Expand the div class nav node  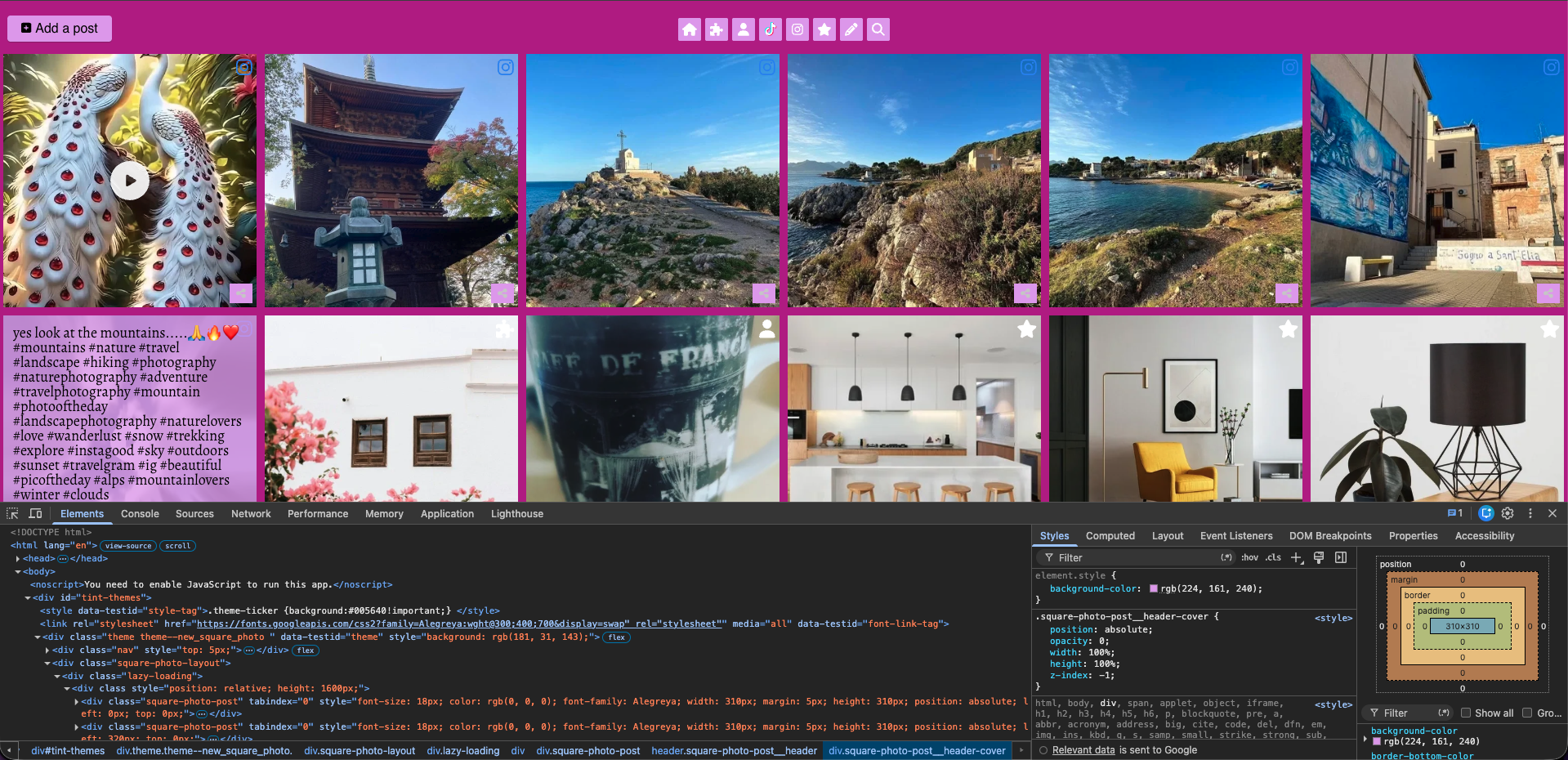[47, 650]
